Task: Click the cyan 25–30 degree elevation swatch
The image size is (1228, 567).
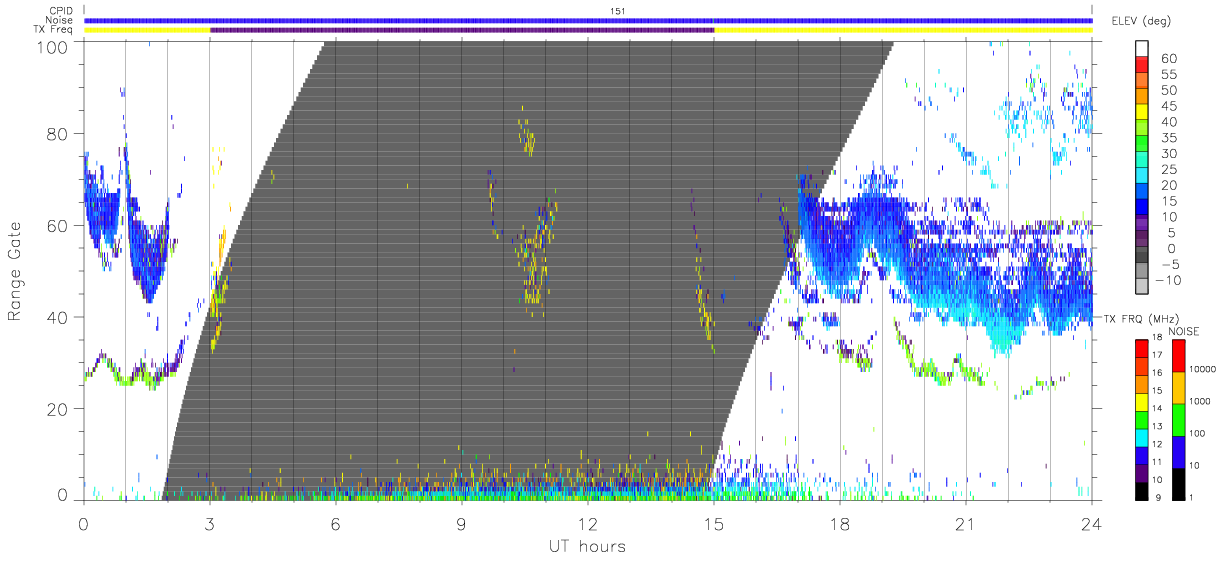Action: [x=1143, y=160]
